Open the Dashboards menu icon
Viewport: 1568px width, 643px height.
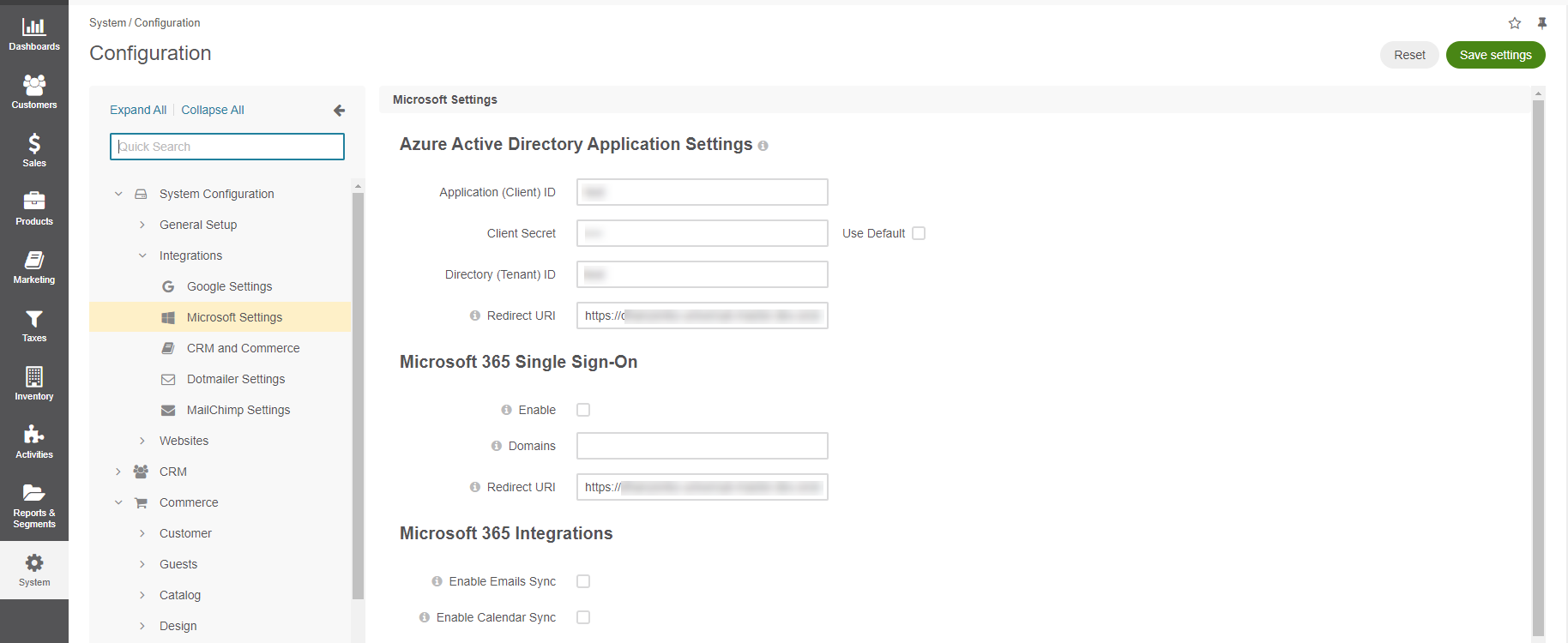(x=34, y=27)
